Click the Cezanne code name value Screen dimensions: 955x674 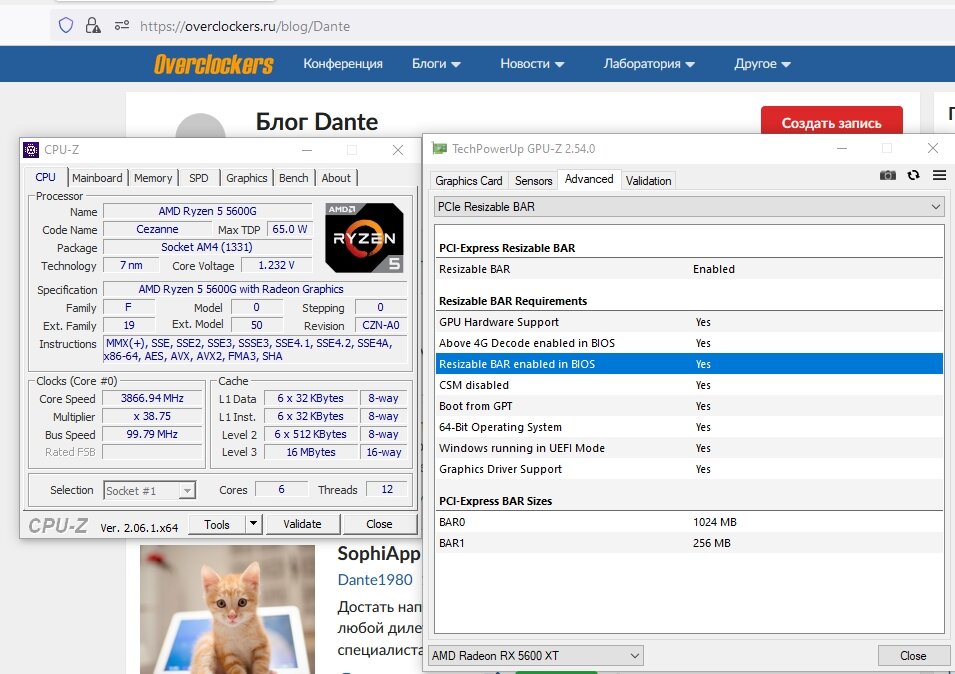[157, 230]
